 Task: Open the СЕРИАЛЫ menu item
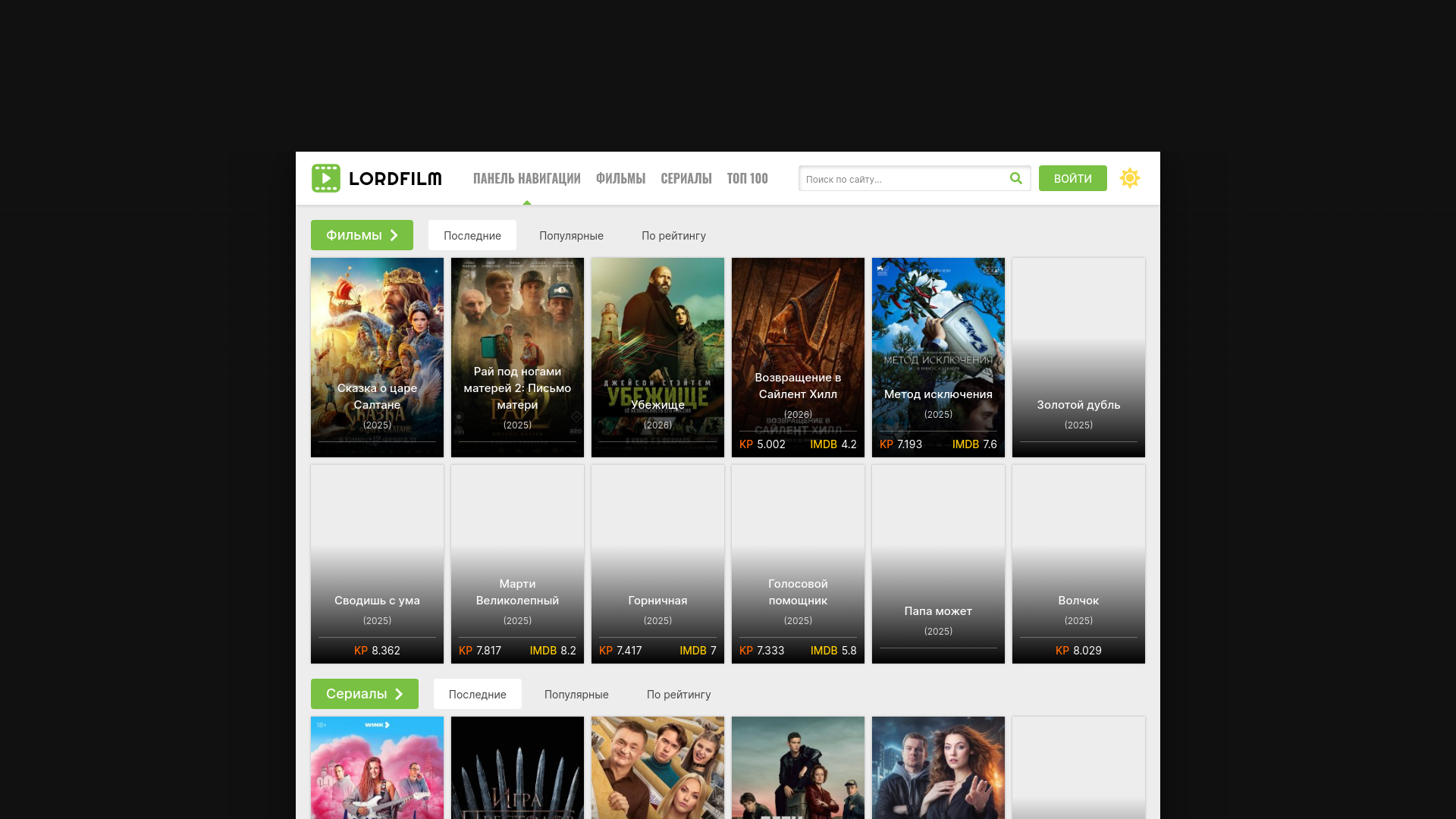coord(686,178)
